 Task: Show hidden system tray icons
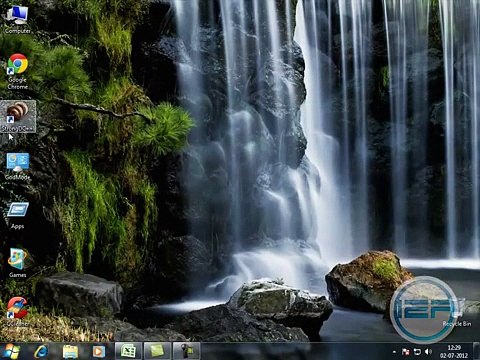(x=394, y=352)
